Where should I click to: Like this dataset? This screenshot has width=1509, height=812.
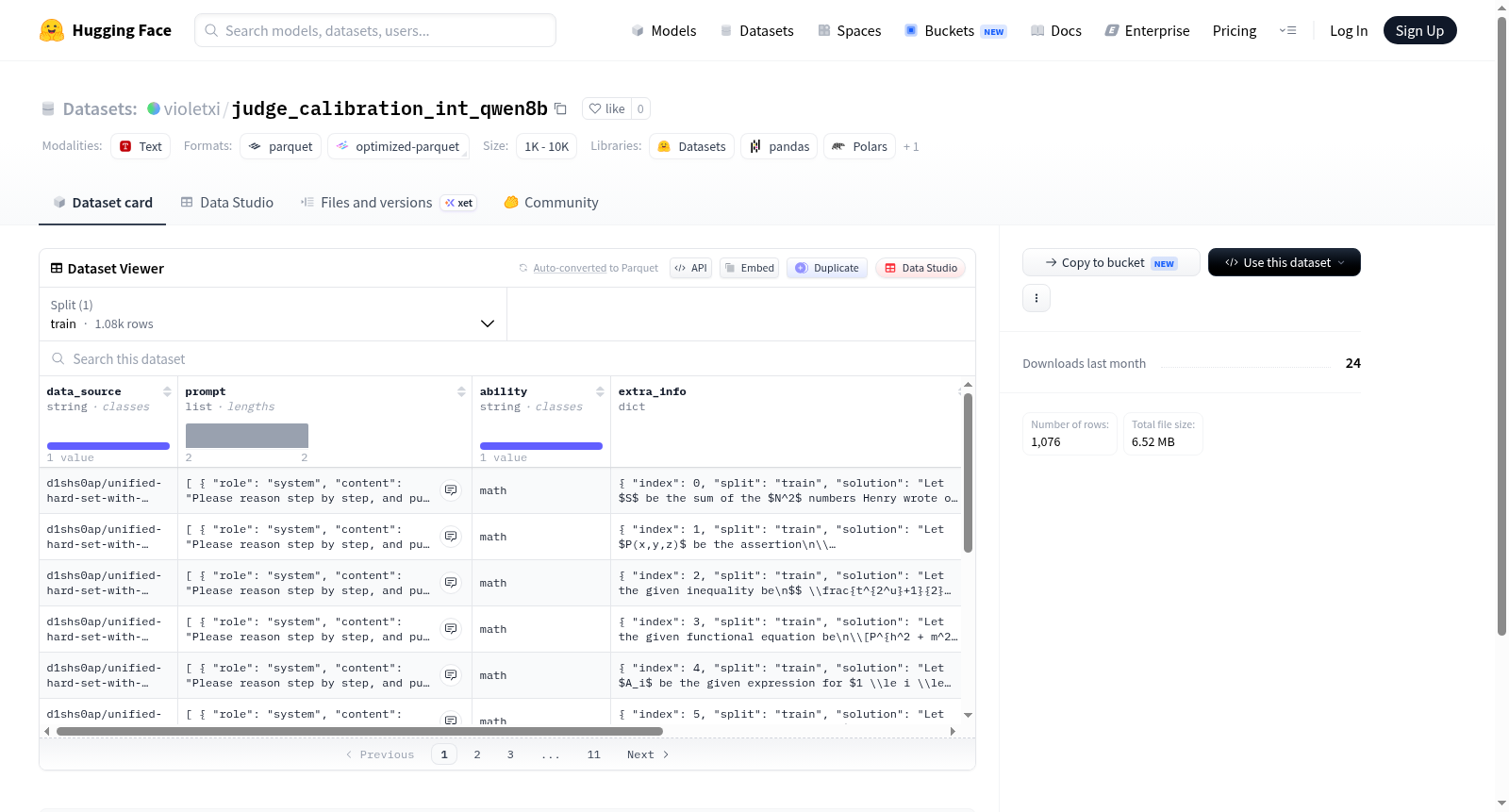[606, 108]
